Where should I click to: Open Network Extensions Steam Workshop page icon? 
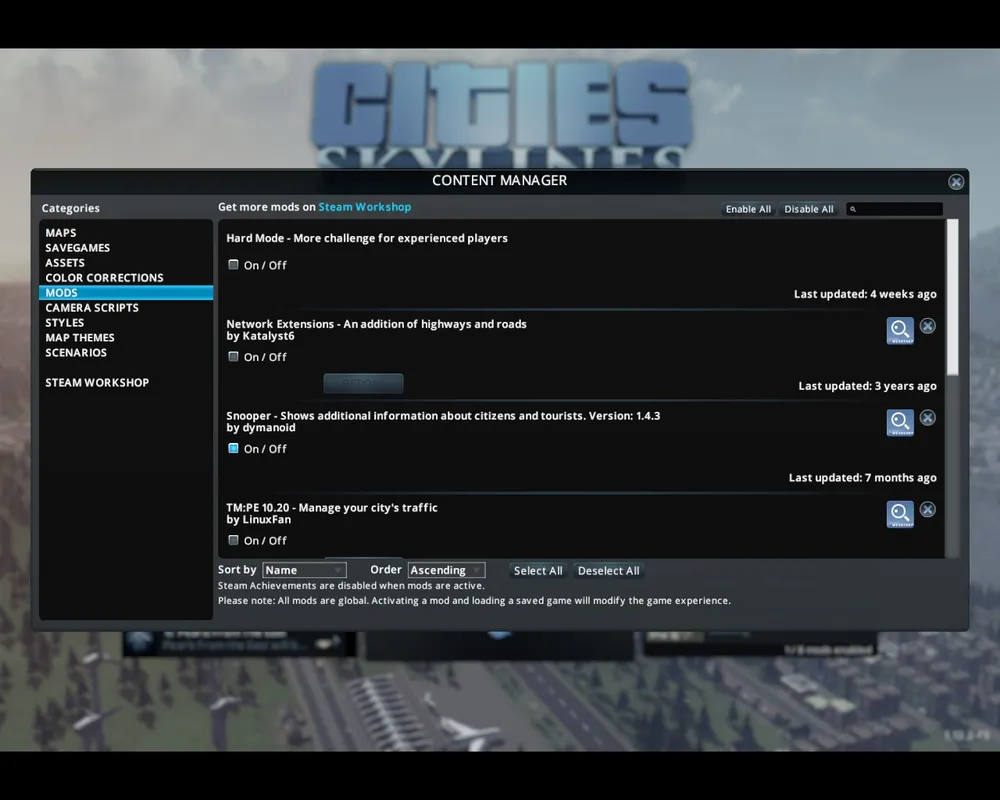click(x=900, y=330)
